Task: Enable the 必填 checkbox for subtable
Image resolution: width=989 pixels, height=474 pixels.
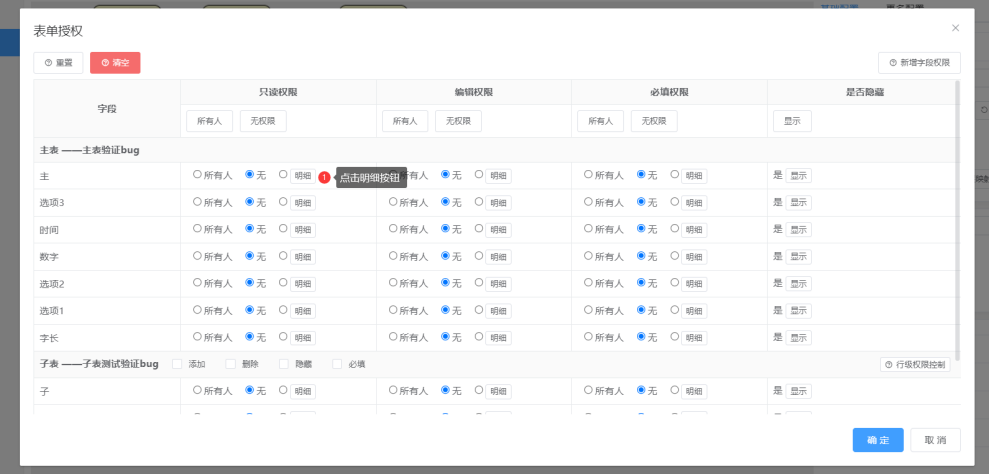Action: pyautogui.click(x=337, y=364)
